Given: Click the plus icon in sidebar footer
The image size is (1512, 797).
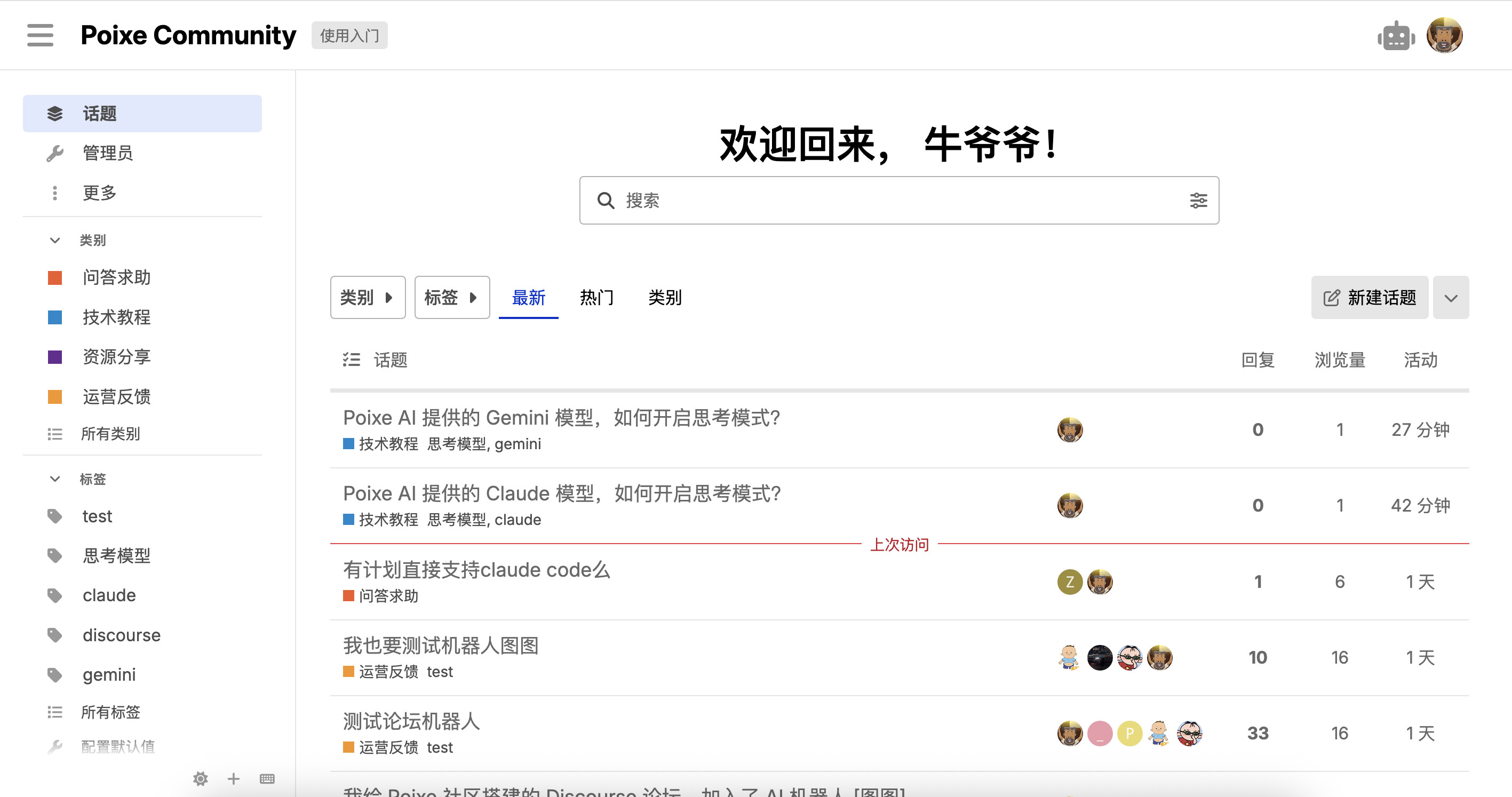Looking at the screenshot, I should point(234,779).
